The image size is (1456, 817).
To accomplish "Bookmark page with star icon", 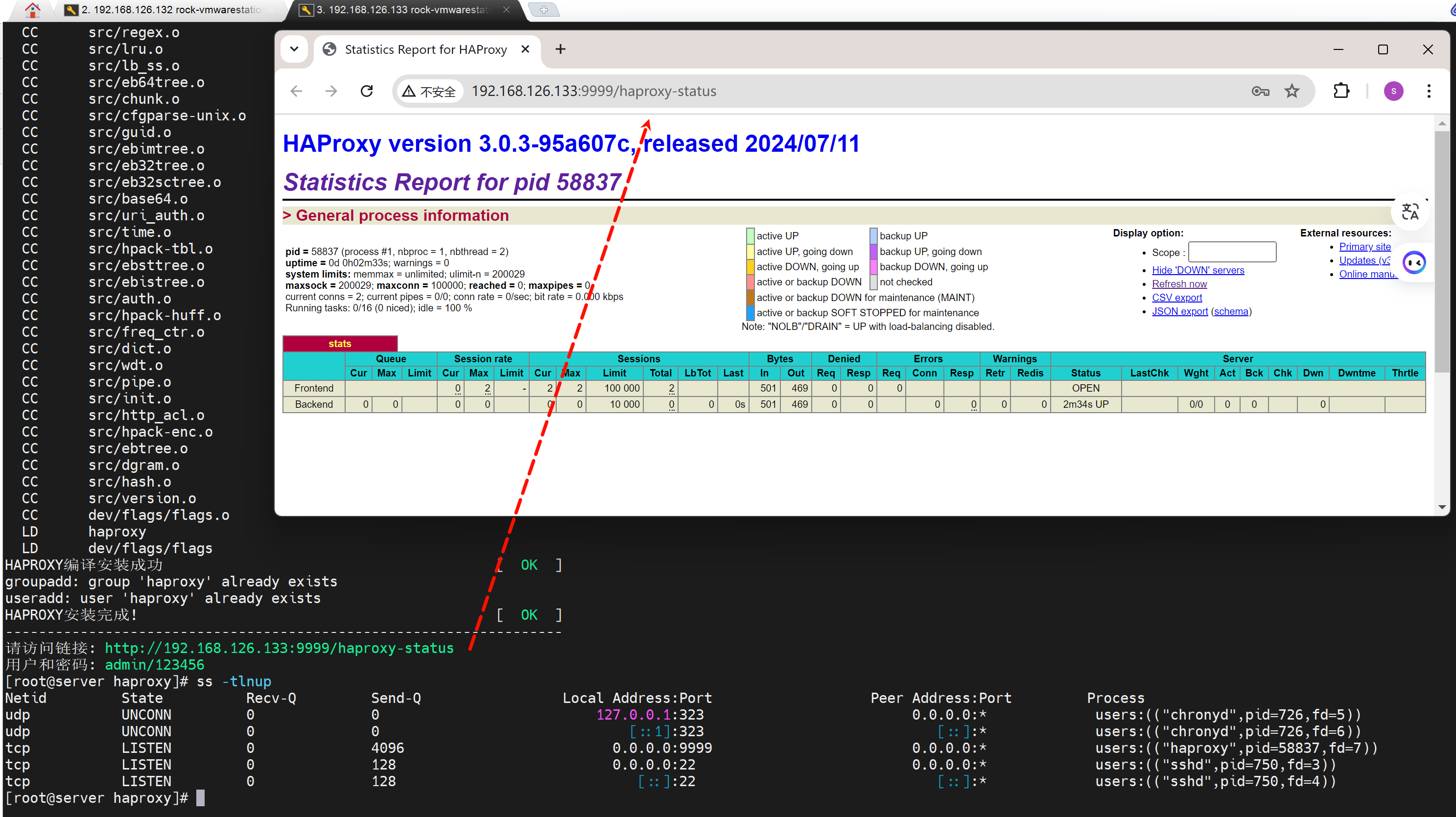I will point(1292,91).
